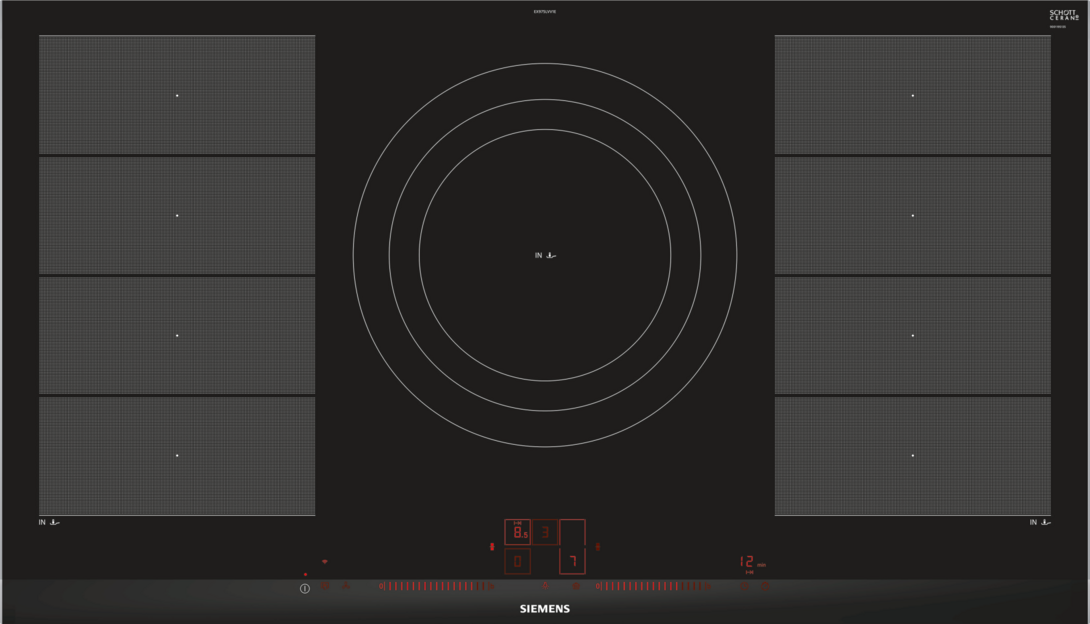Select the empty upper-right zone display
Screen dimensions: 1090x624
pyautogui.click(x=572, y=533)
